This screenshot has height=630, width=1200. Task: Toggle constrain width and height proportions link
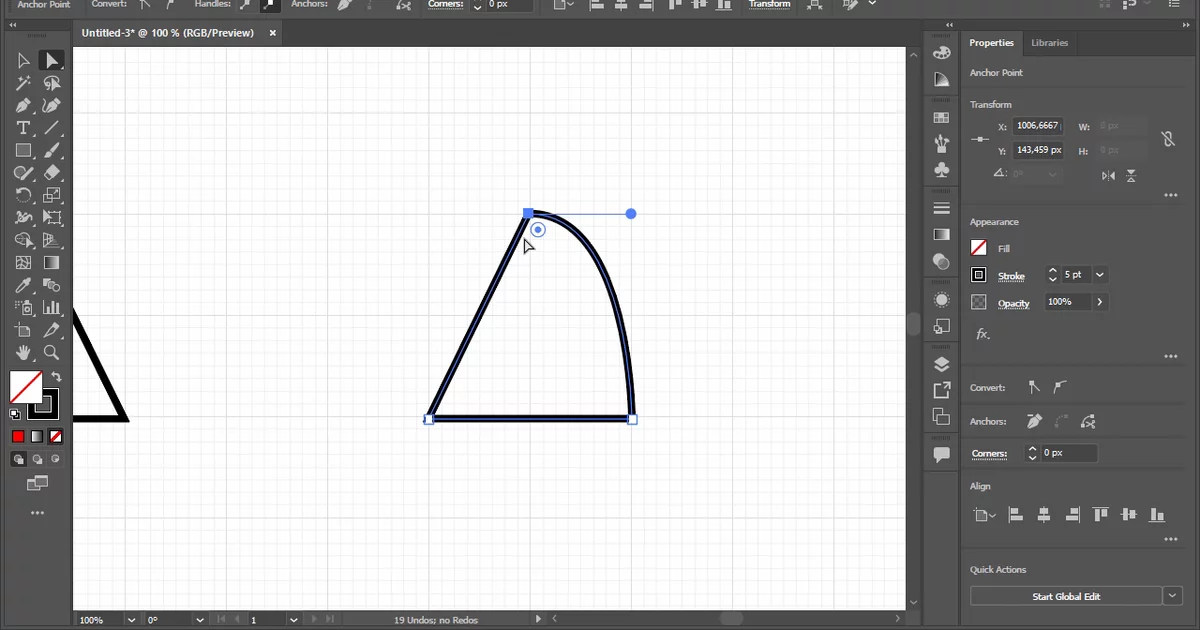point(1168,139)
